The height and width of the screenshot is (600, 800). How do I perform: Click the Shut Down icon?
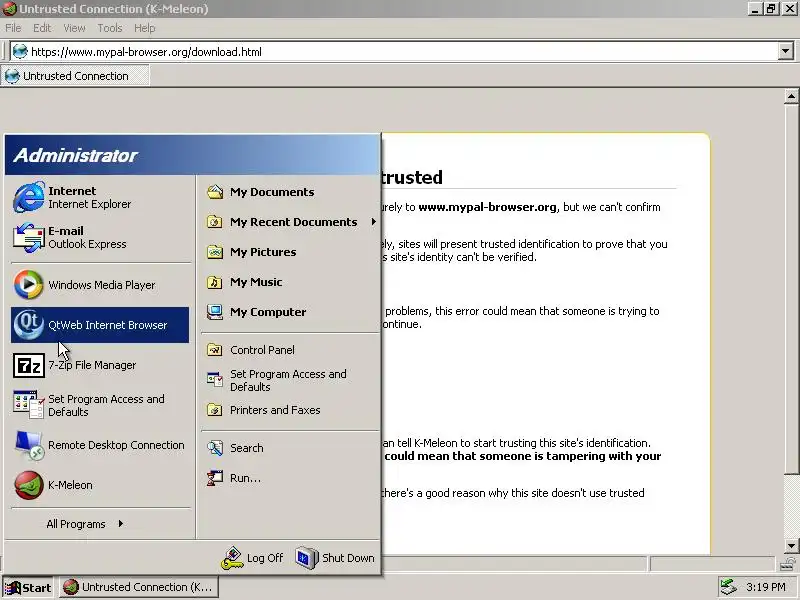[307, 558]
